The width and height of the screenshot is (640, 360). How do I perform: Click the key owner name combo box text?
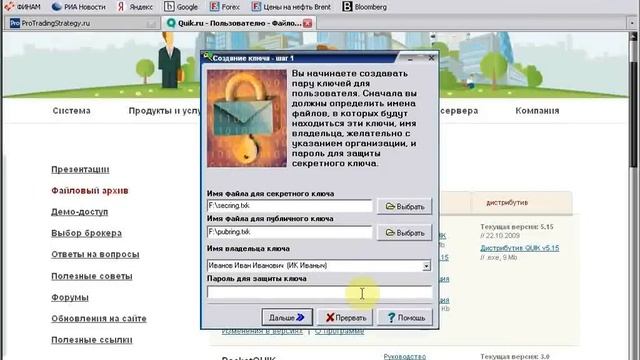click(314, 266)
